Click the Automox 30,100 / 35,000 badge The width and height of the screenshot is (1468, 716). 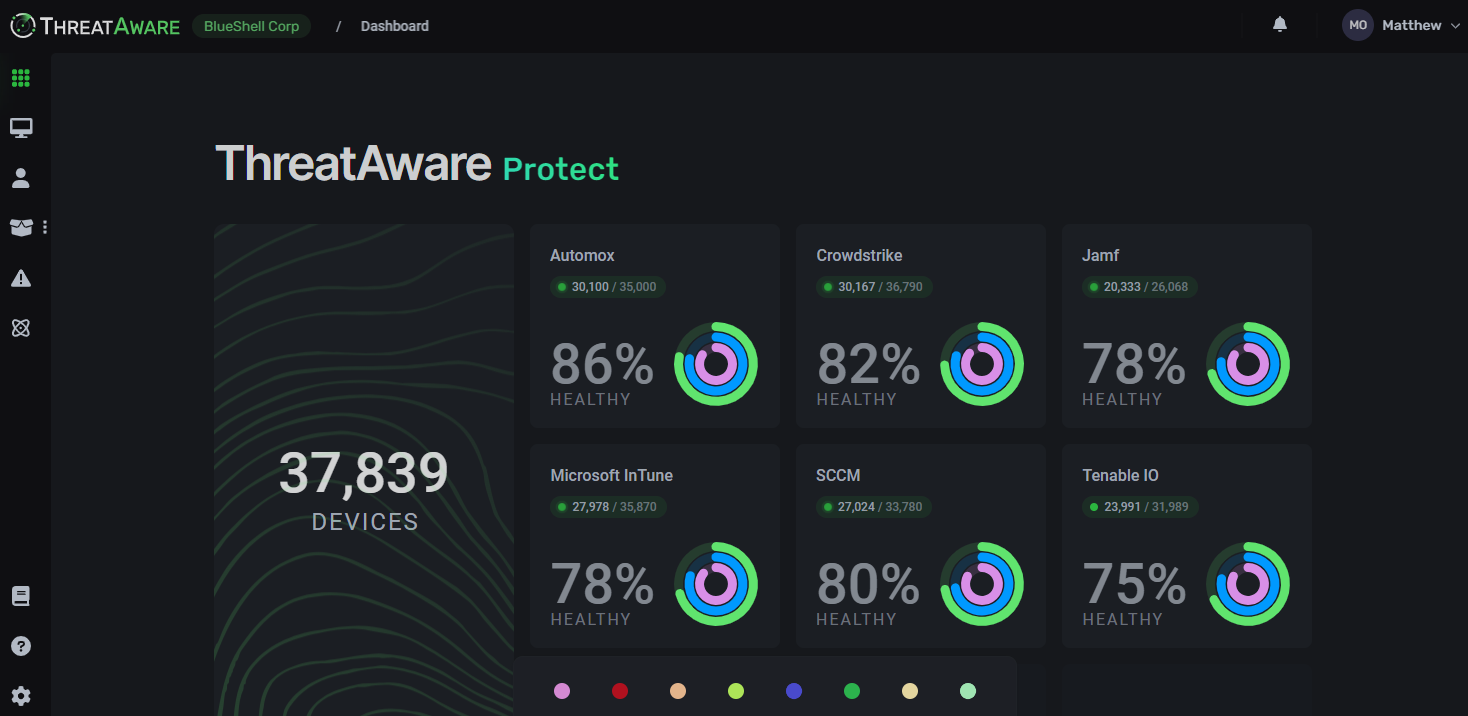click(608, 287)
